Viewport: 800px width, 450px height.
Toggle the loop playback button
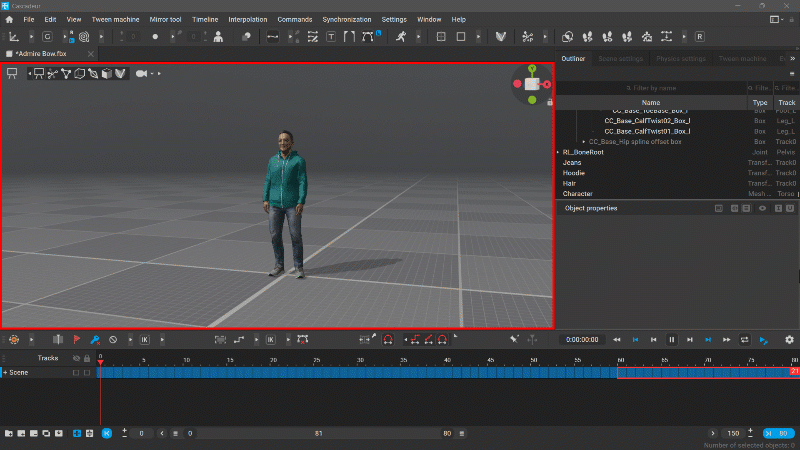744,340
